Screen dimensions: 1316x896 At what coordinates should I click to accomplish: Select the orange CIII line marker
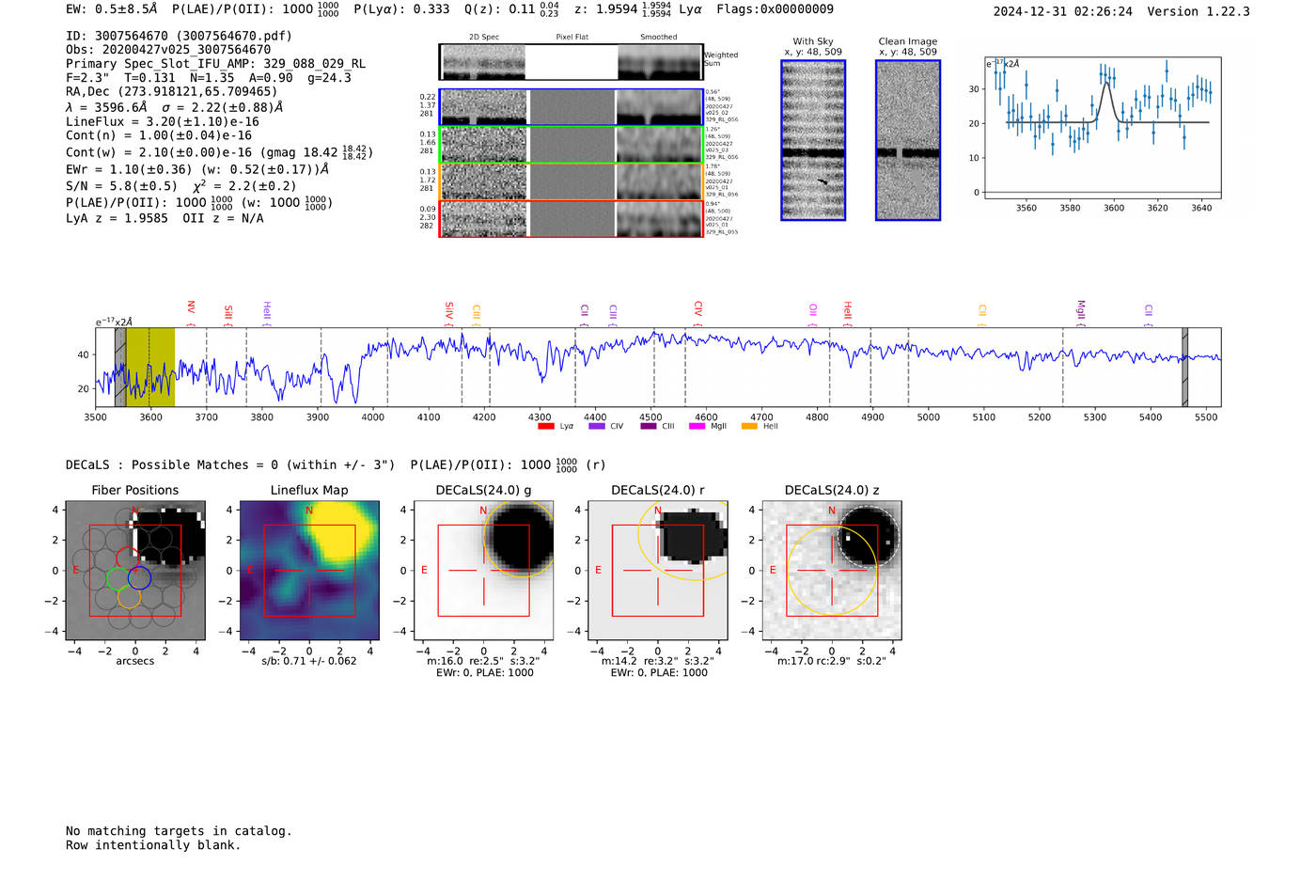477,315
